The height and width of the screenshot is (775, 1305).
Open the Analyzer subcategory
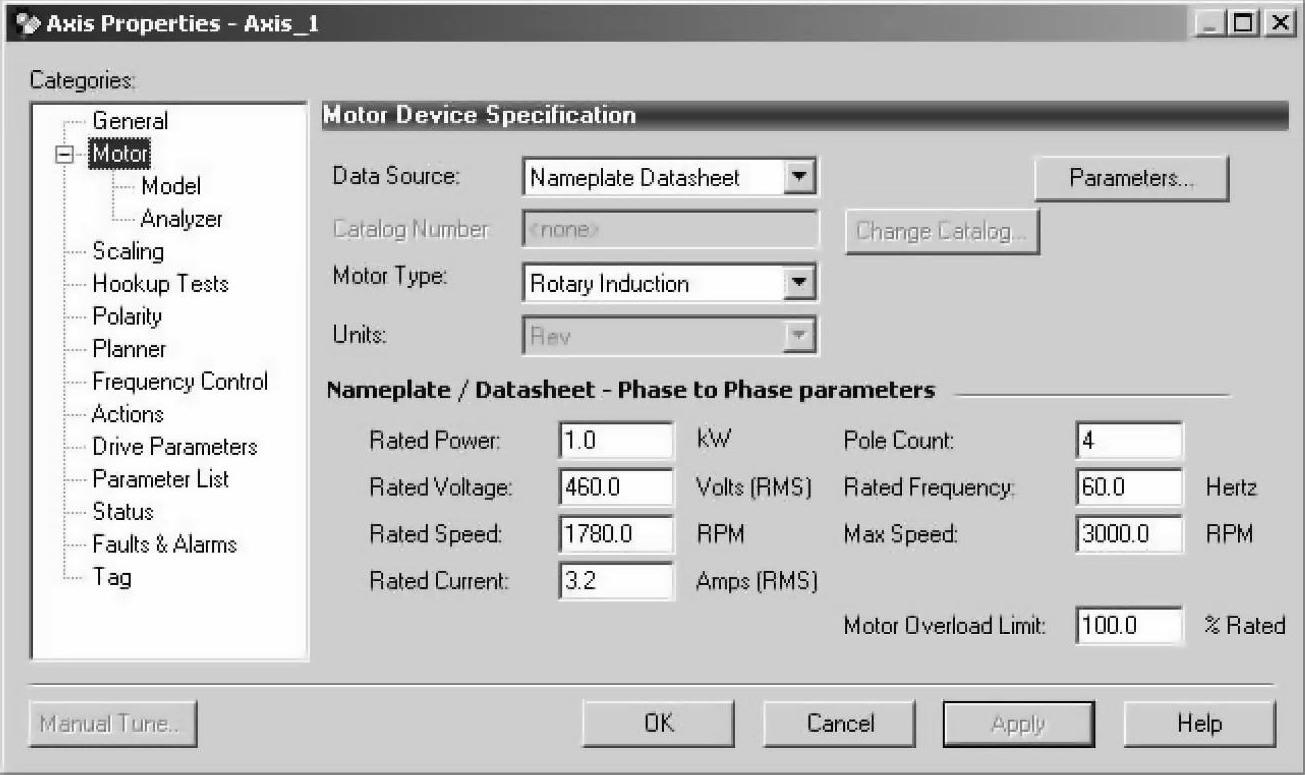point(181,219)
